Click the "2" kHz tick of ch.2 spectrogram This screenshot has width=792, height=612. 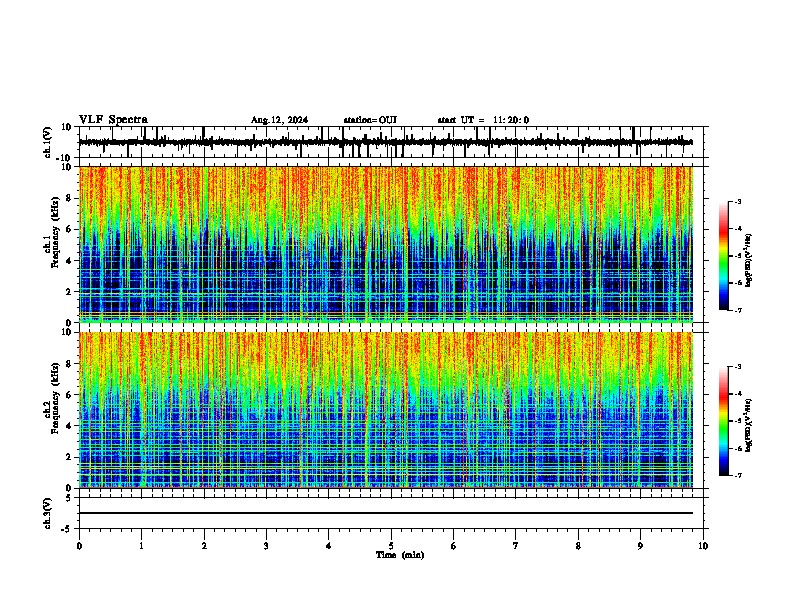tap(70, 457)
